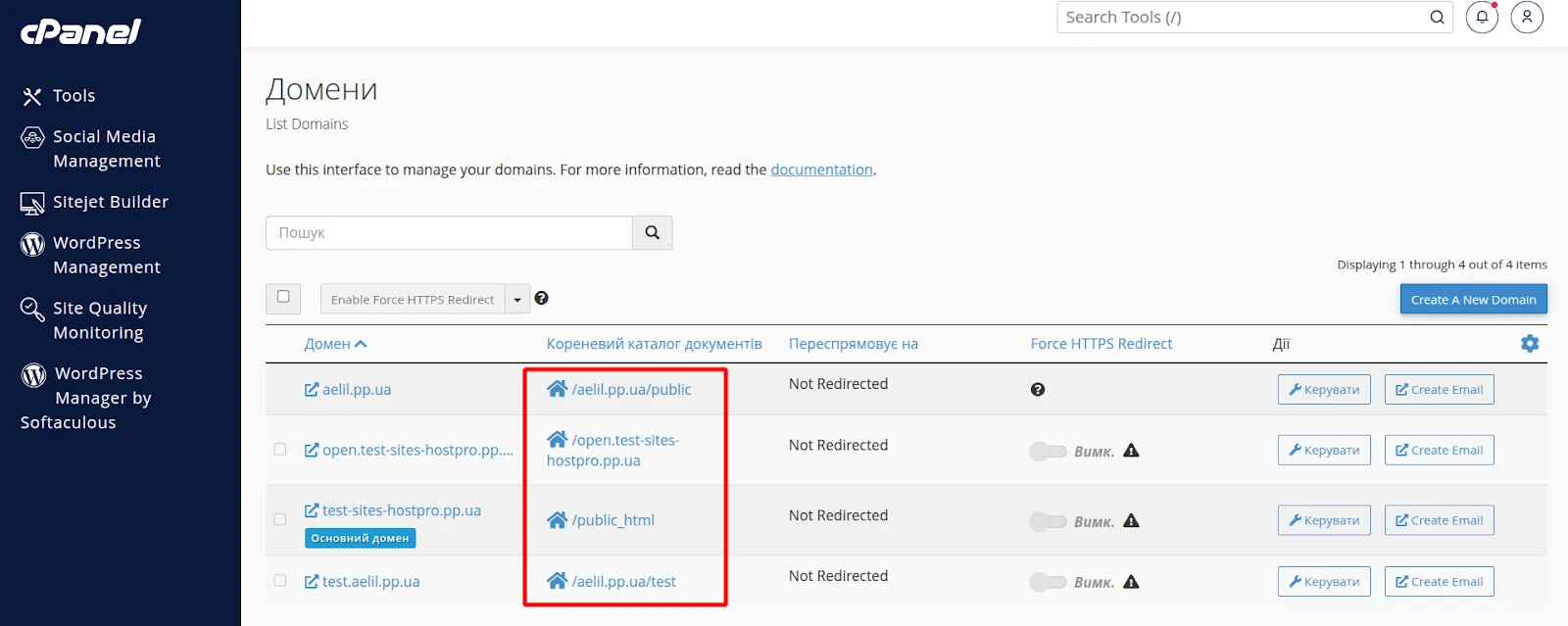
Task: Select checkbox for test.aelil.pp.ua row
Action: click(280, 581)
